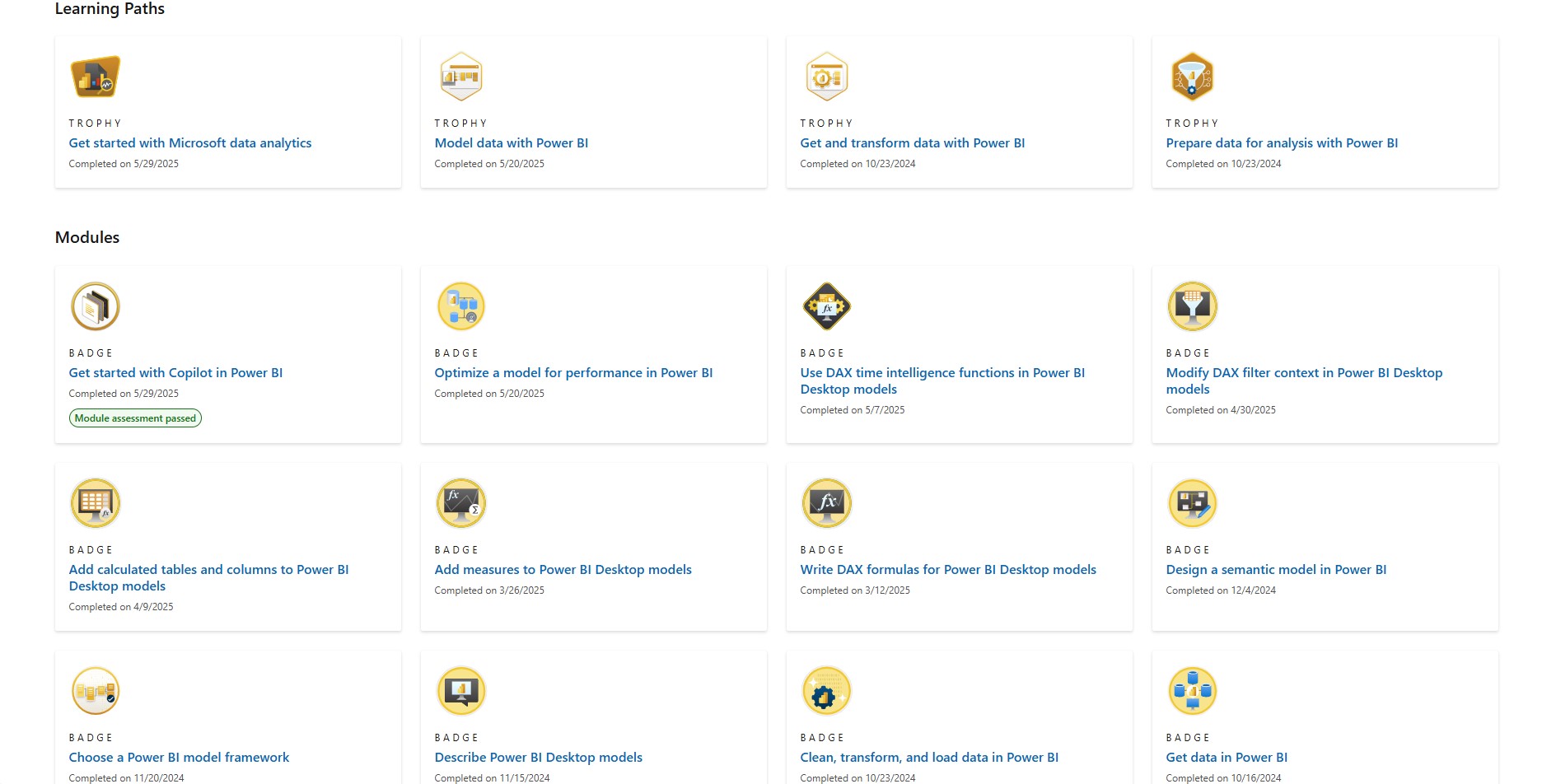The image size is (1556, 784).
Task: Click the DAX time intelligence badge icon
Action: click(x=826, y=306)
